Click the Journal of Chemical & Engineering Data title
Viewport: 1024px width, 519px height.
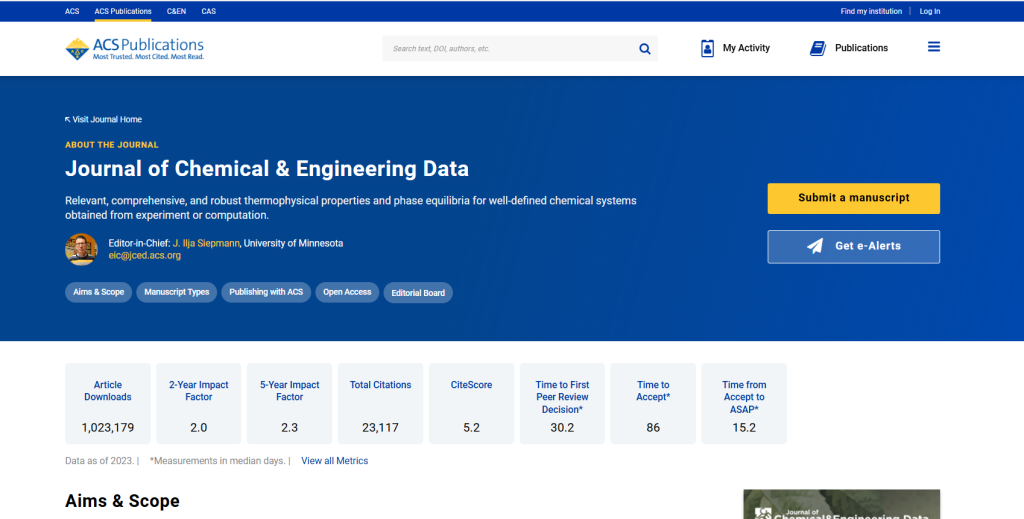point(266,169)
